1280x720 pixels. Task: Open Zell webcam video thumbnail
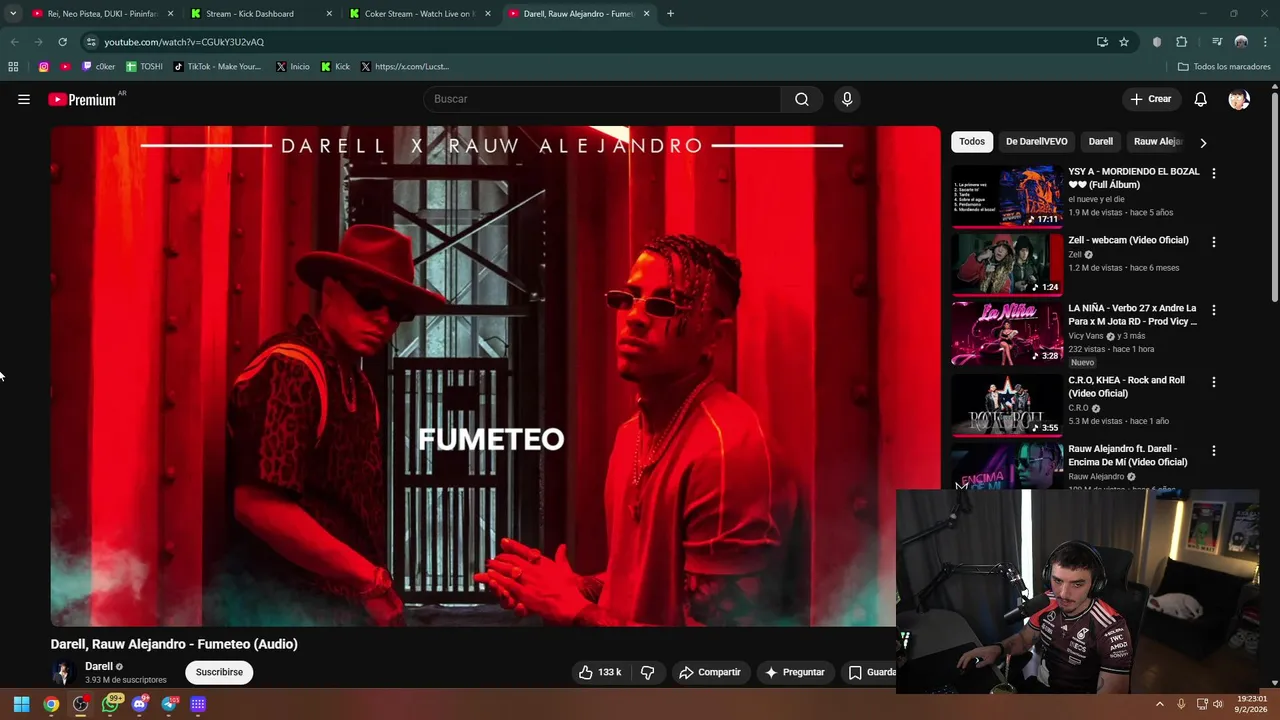tap(1007, 265)
